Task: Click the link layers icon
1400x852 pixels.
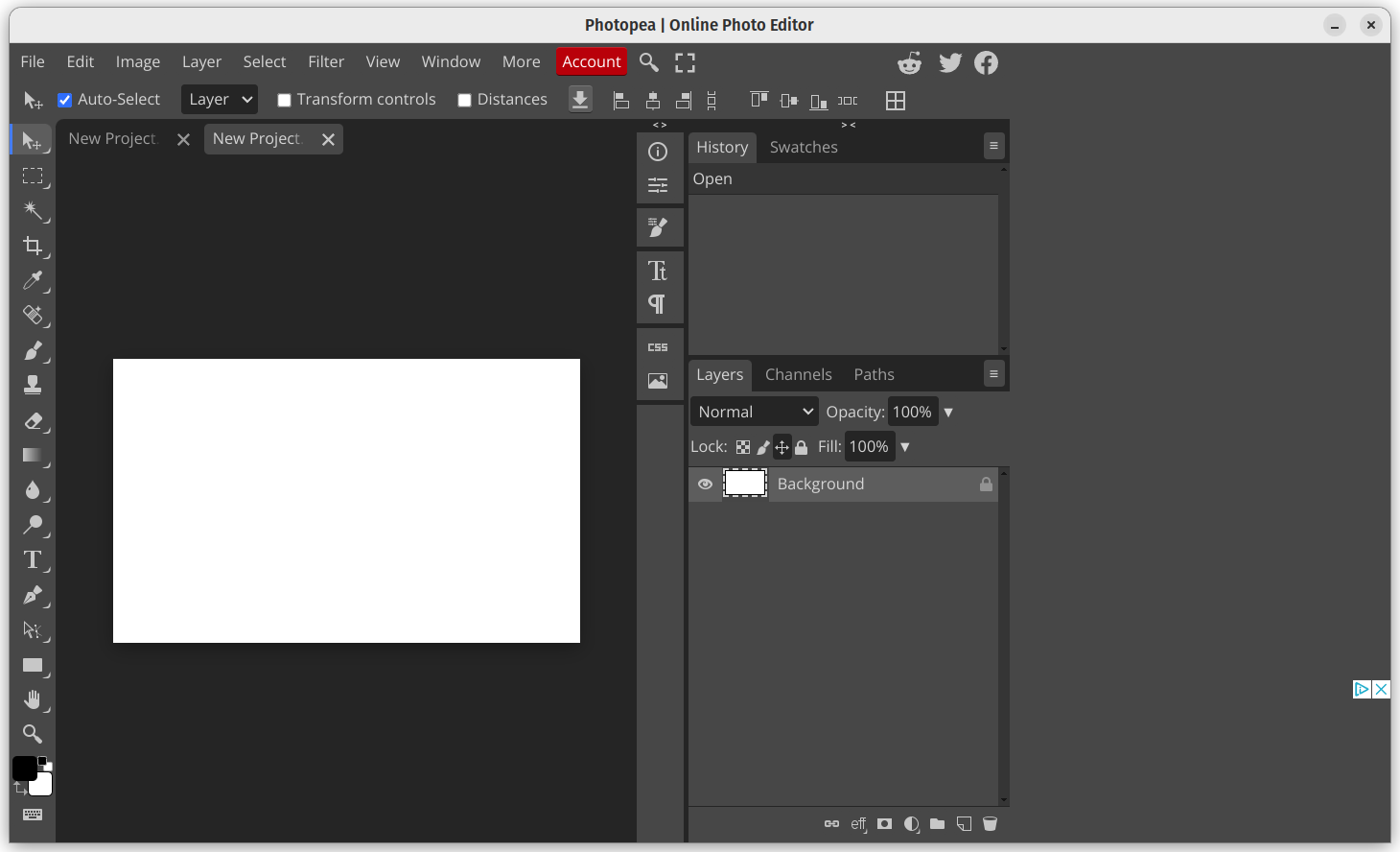Action: tap(831, 824)
